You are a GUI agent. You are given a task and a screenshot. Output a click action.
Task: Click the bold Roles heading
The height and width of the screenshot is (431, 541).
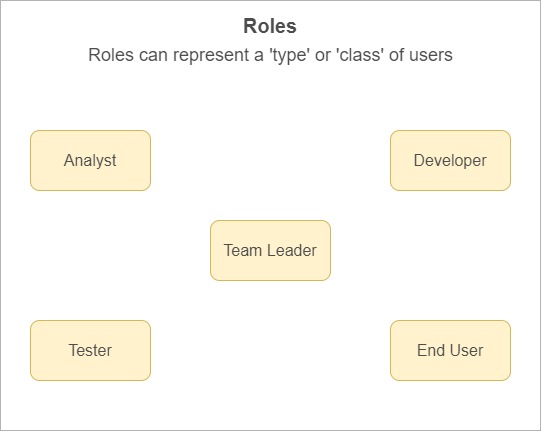click(270, 26)
